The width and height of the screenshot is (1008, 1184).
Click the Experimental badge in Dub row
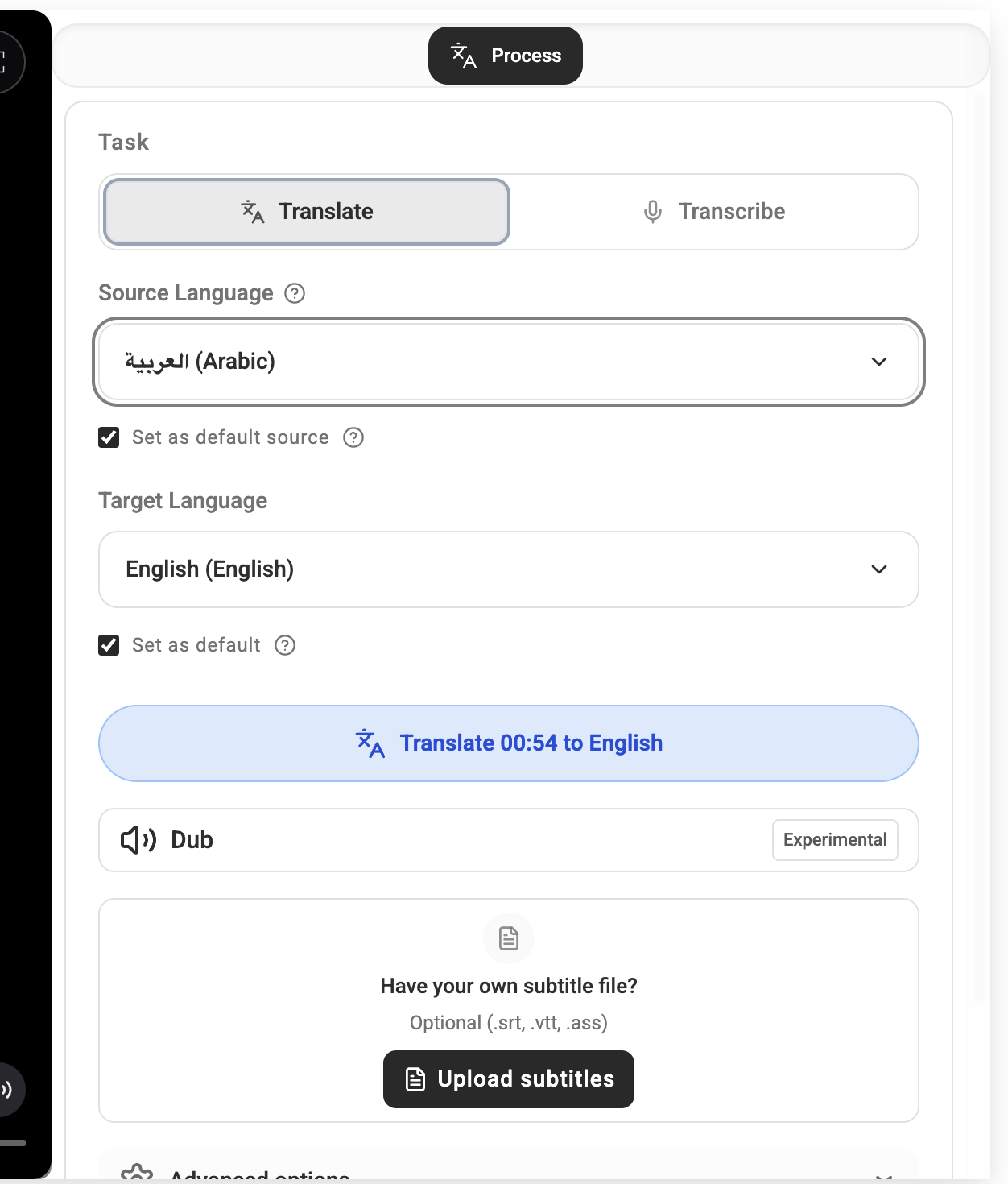(835, 840)
